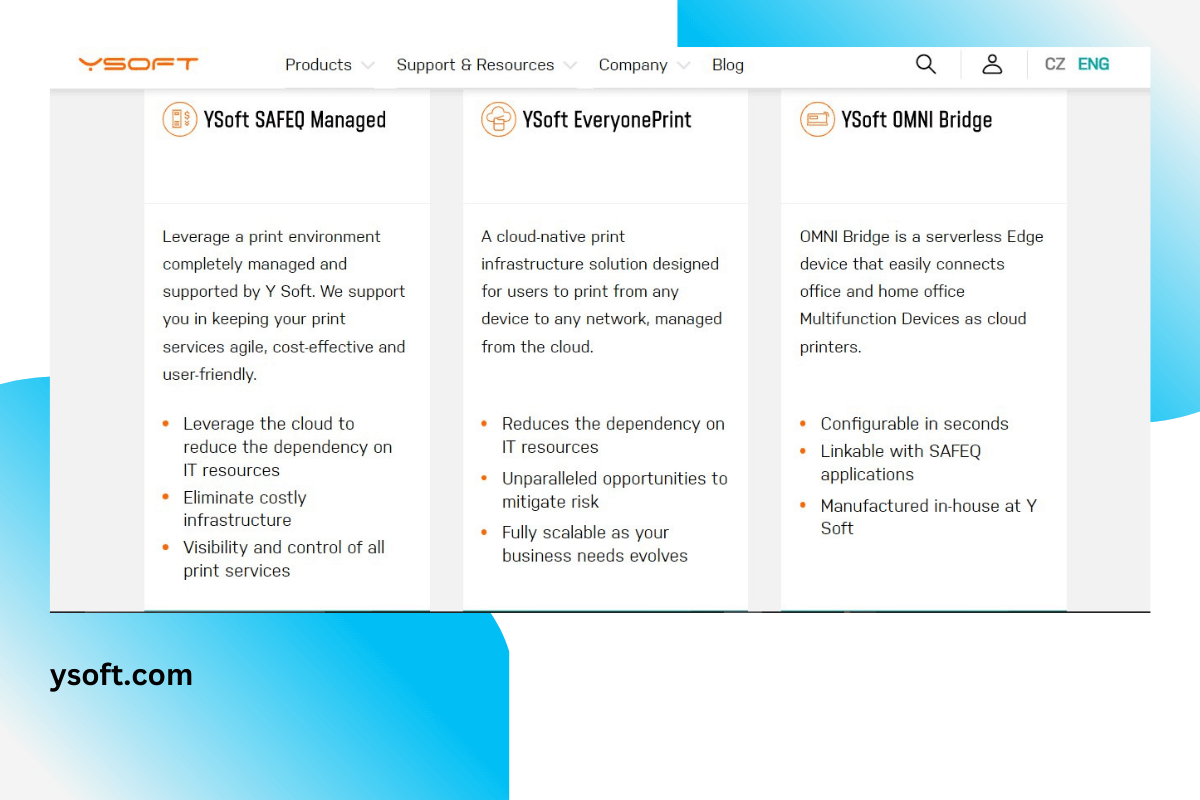Click the YSoft EveryonePrint cloud icon
1200x800 pixels.
(498, 120)
